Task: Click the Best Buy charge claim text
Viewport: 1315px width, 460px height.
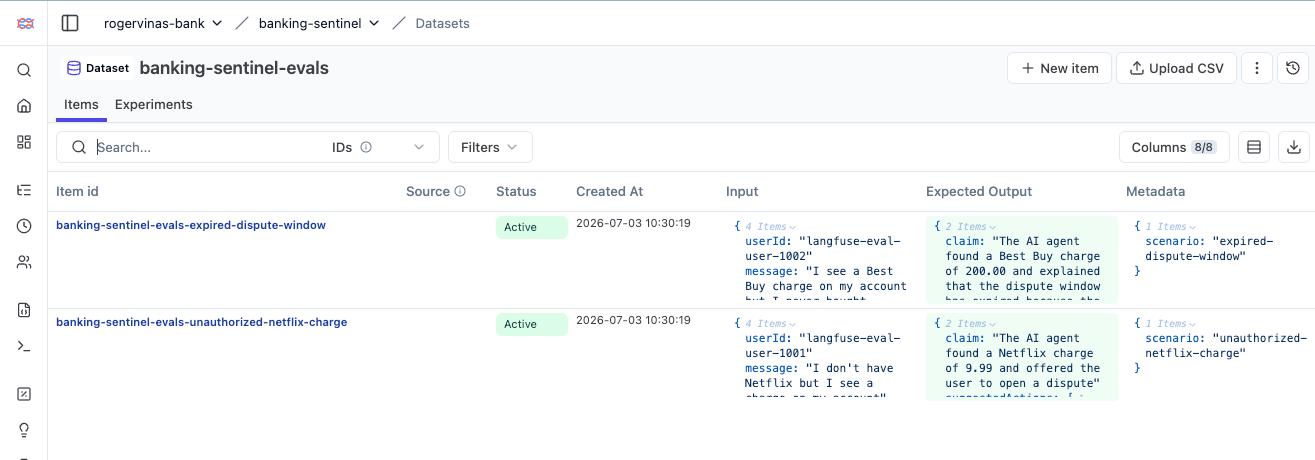Action: click(1025, 267)
